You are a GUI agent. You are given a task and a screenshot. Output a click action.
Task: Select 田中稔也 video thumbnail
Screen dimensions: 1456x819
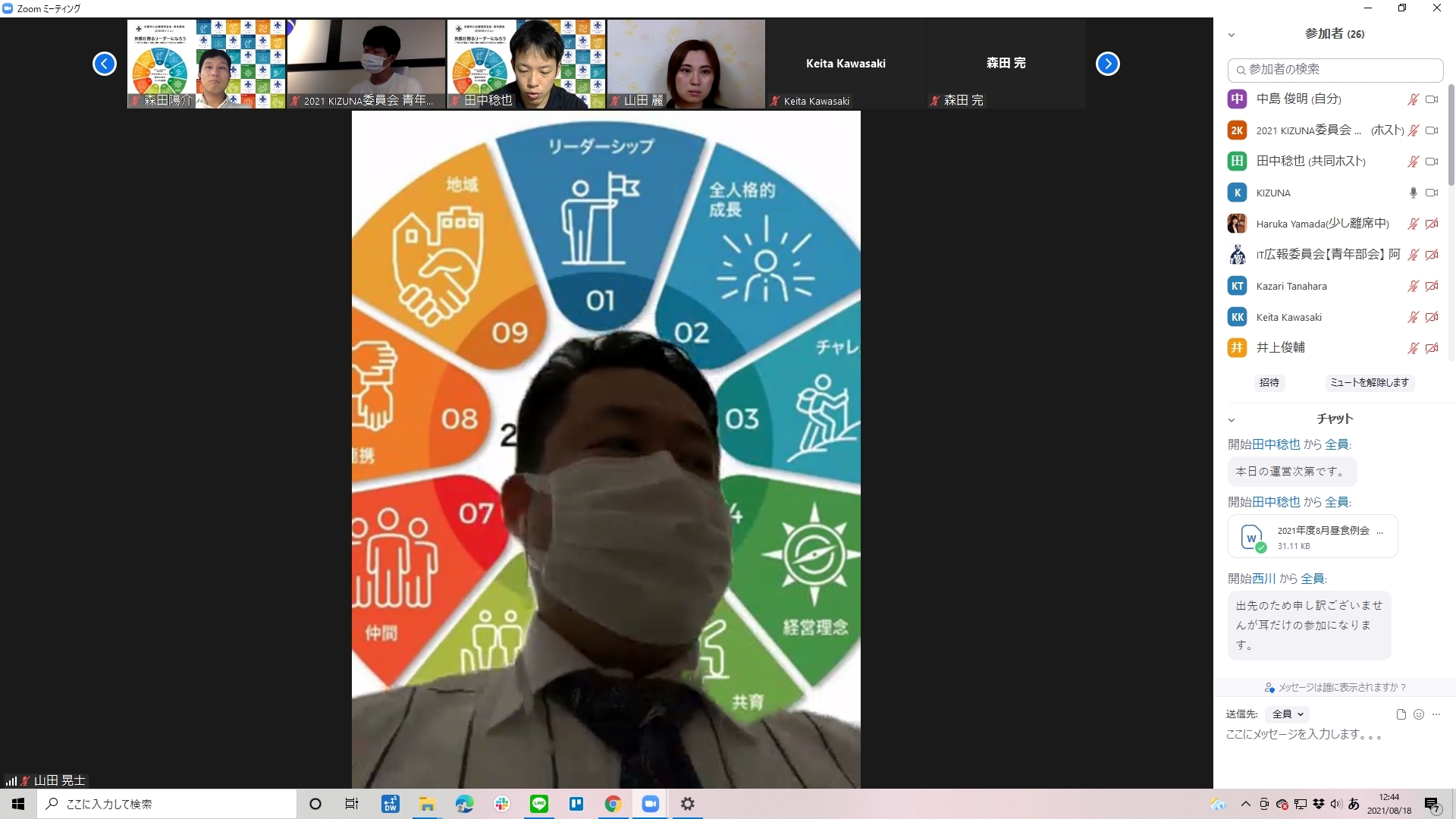point(526,64)
